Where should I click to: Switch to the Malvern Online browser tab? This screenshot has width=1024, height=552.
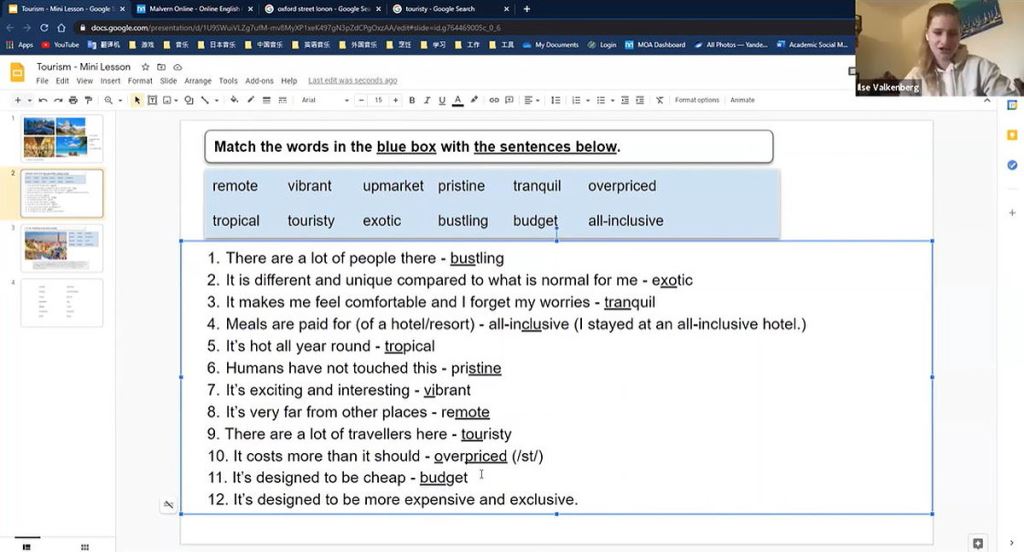coord(194,9)
